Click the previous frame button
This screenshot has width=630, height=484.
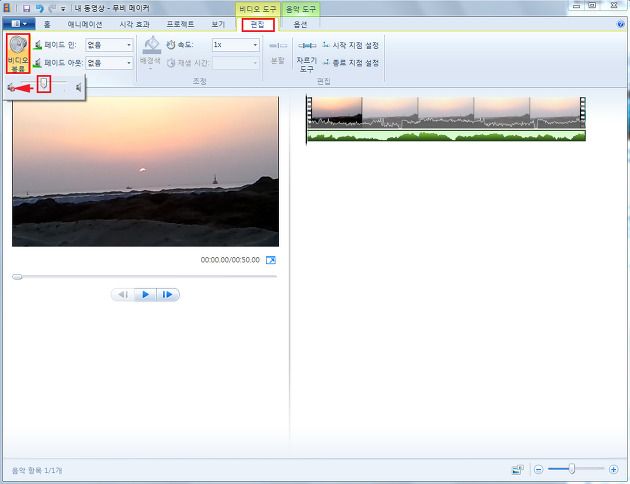(123, 295)
